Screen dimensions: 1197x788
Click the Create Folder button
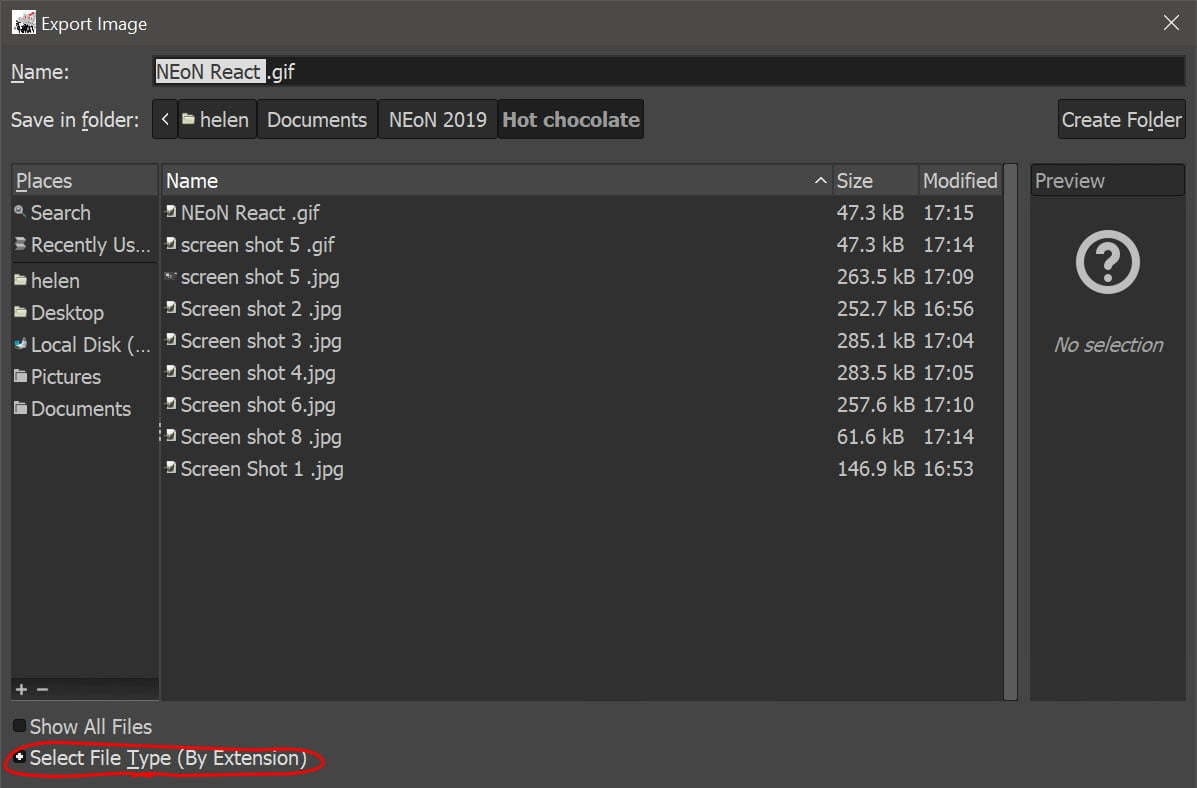pyautogui.click(x=1121, y=119)
